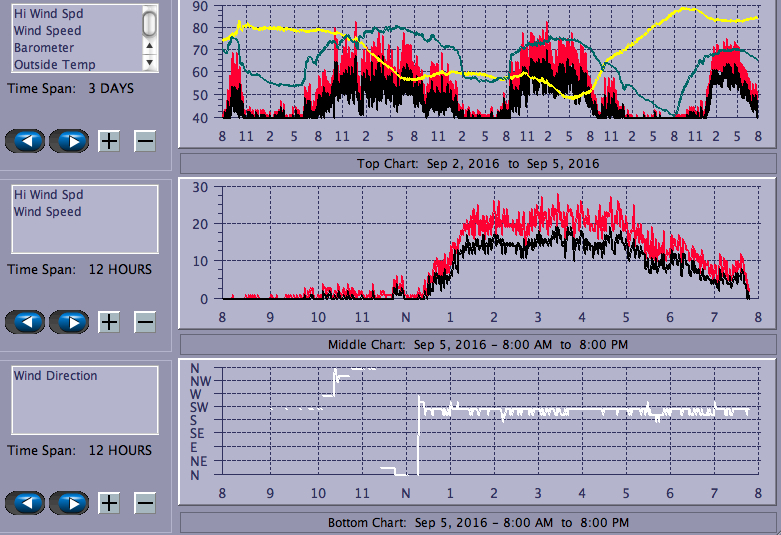Step the middle chart backward in time

tap(25, 322)
